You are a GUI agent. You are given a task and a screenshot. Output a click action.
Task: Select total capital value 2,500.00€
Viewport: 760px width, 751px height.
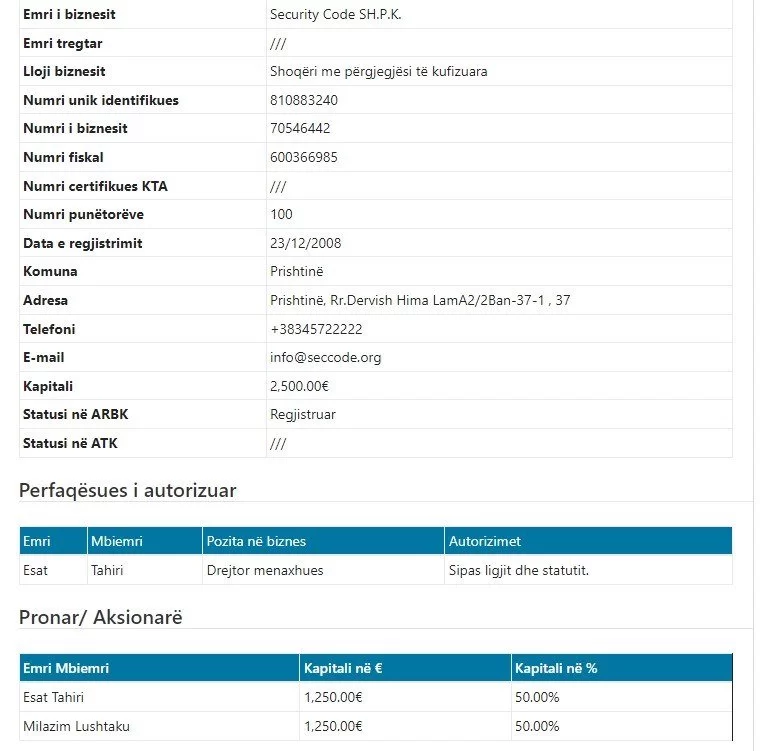pyautogui.click(x=299, y=386)
